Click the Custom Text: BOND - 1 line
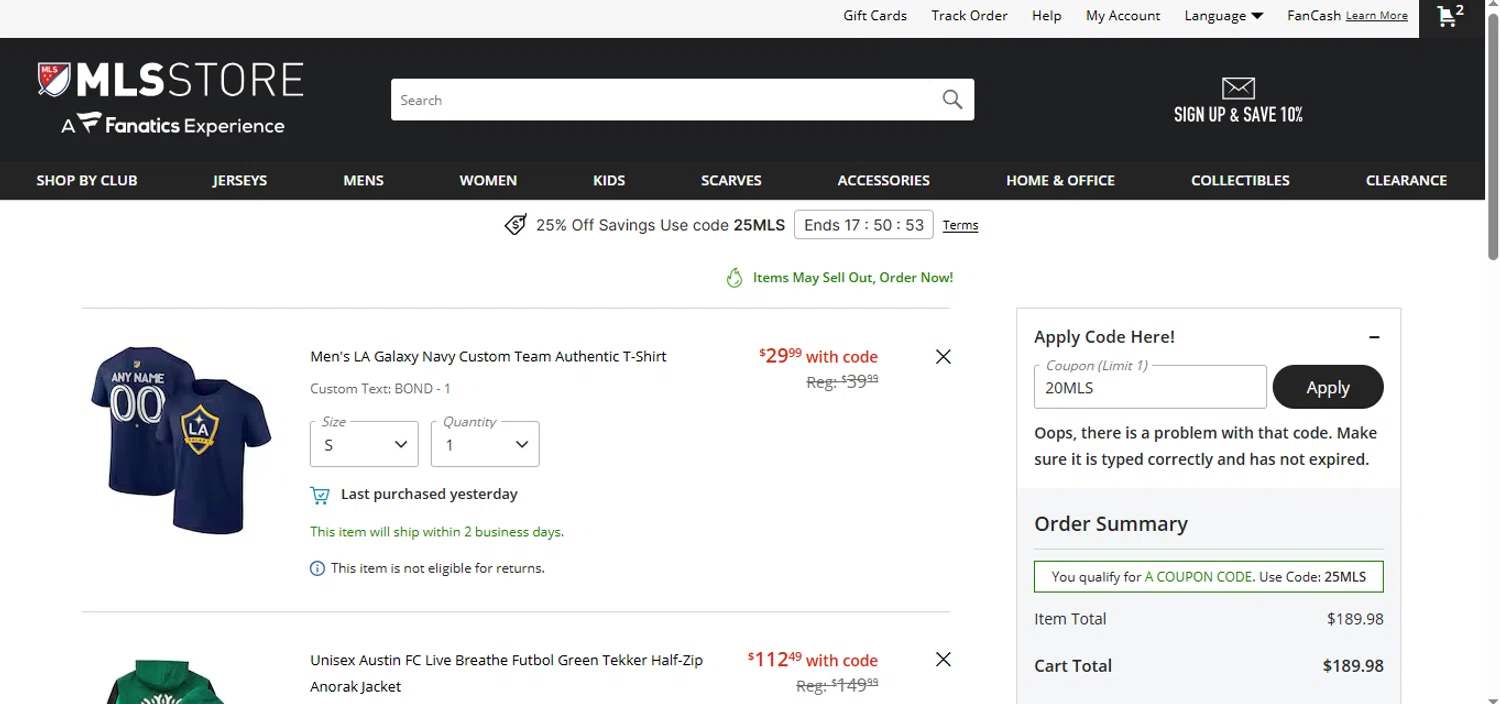1500x704 pixels. tap(380, 389)
